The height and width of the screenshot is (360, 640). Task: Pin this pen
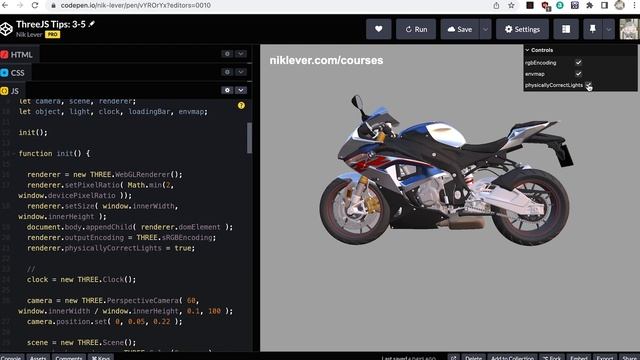[592, 29]
